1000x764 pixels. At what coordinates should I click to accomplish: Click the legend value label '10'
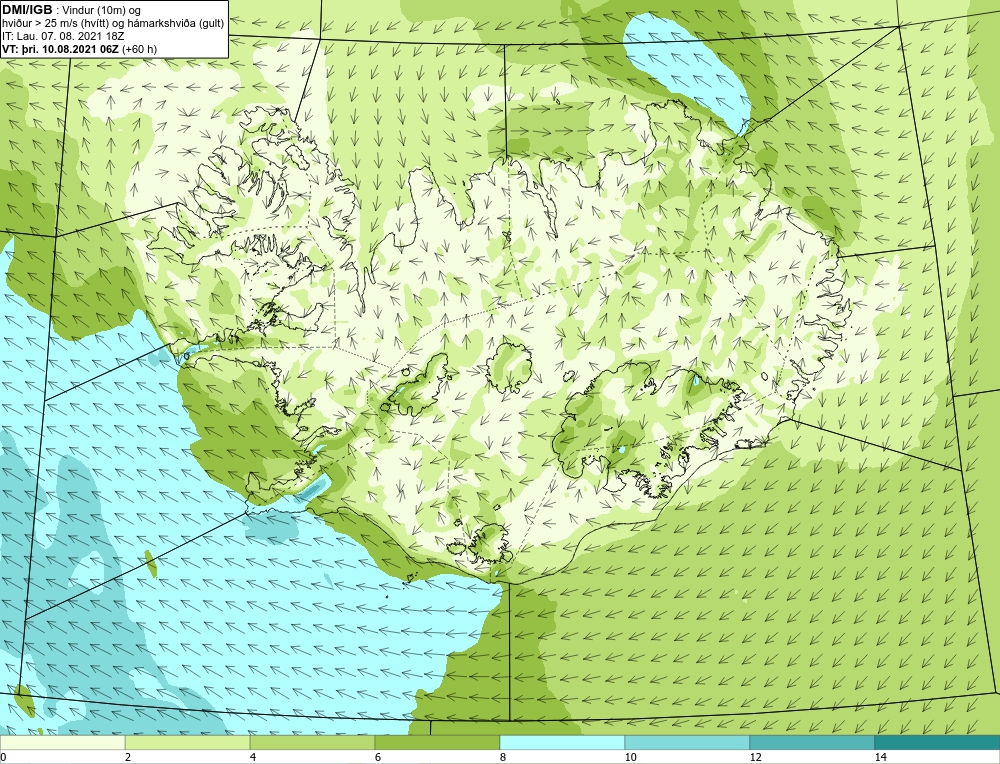point(631,757)
